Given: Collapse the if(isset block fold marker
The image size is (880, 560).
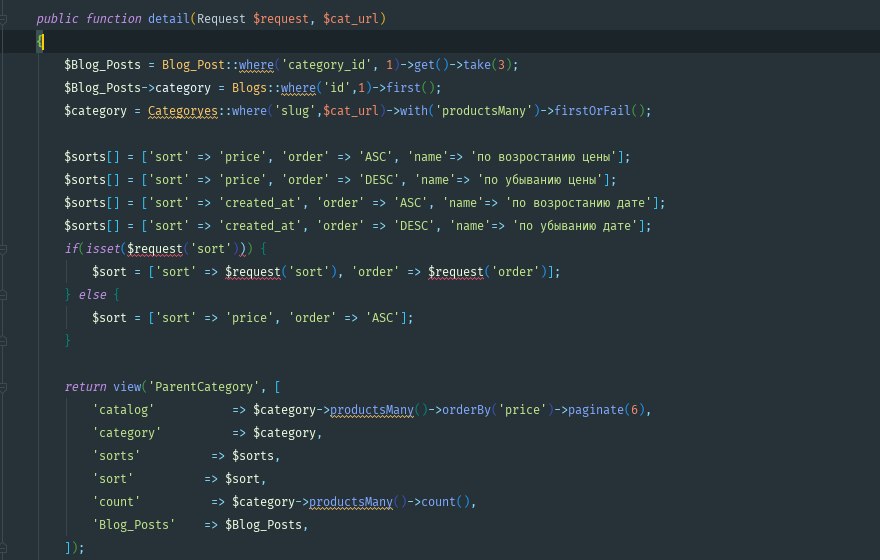Looking at the screenshot, I should pos(3,249).
